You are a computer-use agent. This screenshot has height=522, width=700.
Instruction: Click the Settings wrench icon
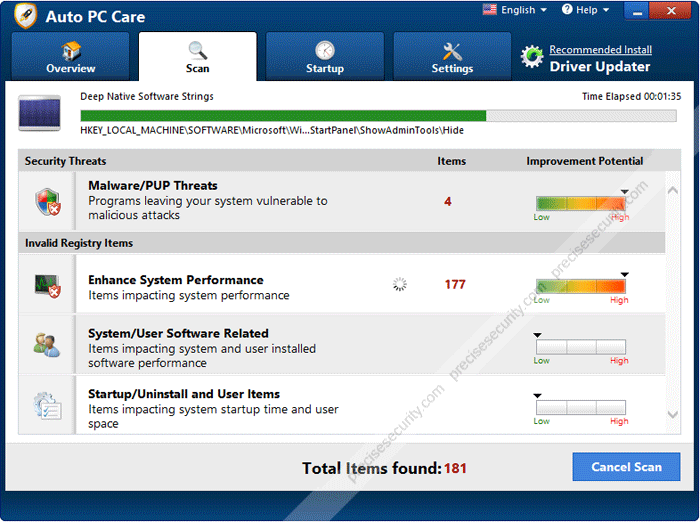[452, 51]
